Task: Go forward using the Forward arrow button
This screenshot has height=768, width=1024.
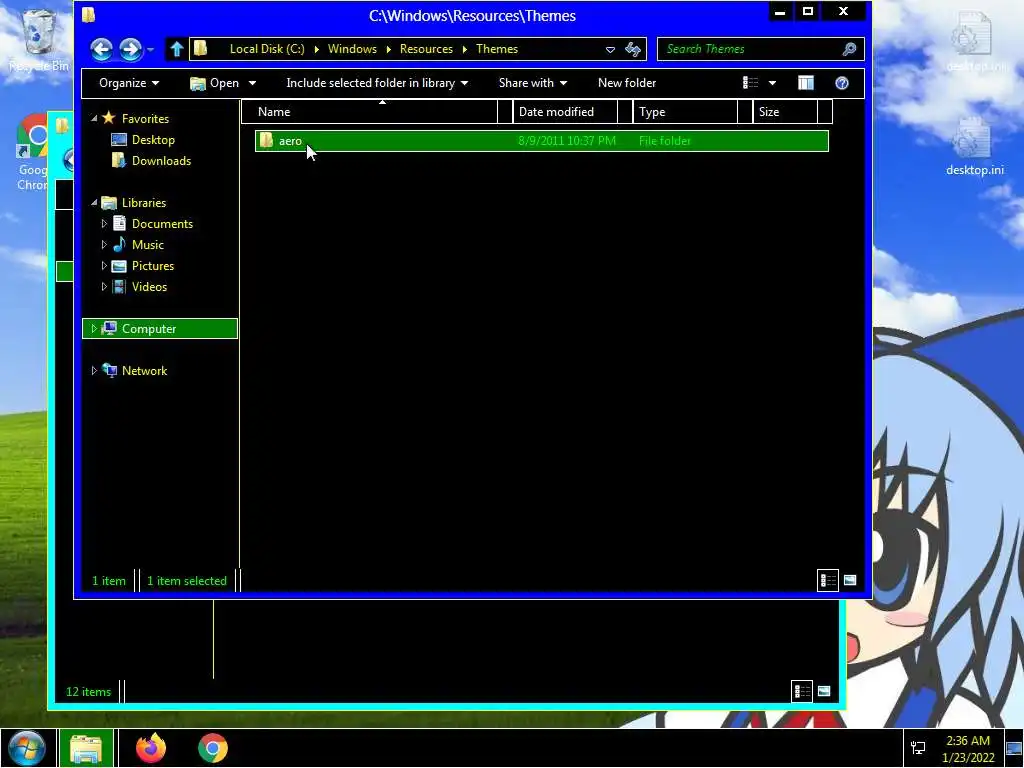Action: pyautogui.click(x=131, y=49)
